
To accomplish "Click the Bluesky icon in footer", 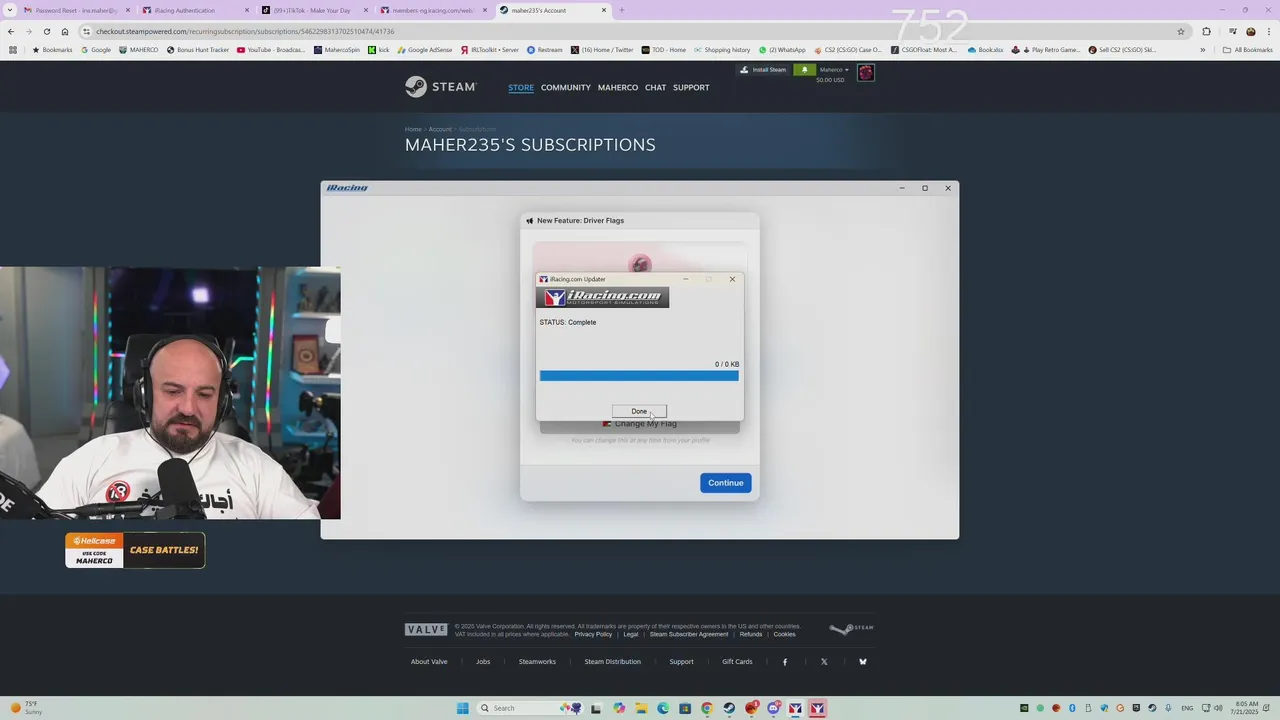I will [x=863, y=662].
